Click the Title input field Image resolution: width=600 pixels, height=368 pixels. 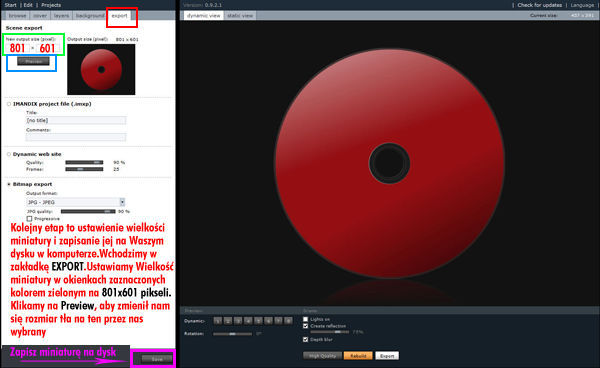pyautogui.click(x=76, y=120)
